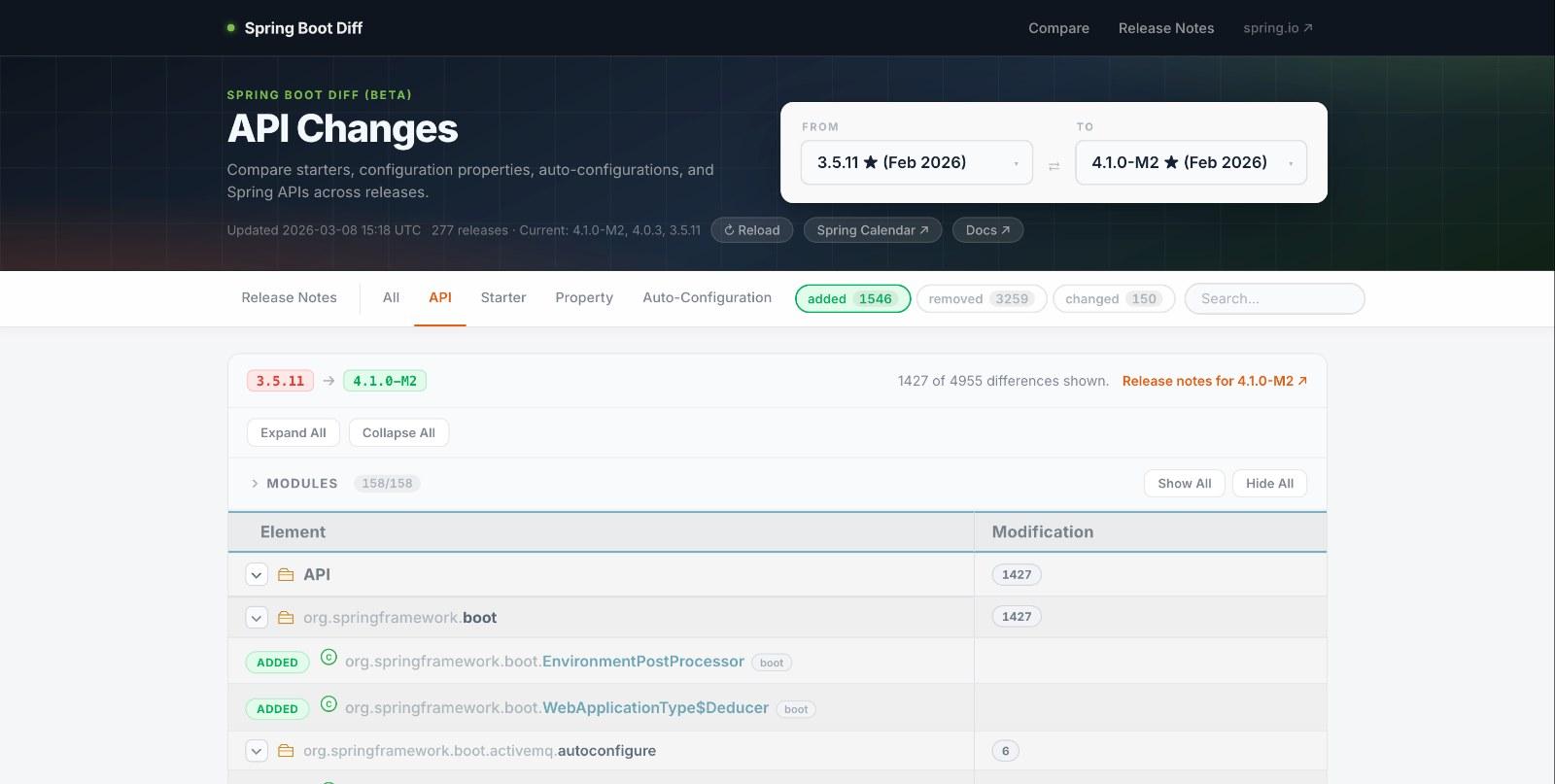Switch to the Auto-Configuration tab

click(x=707, y=297)
